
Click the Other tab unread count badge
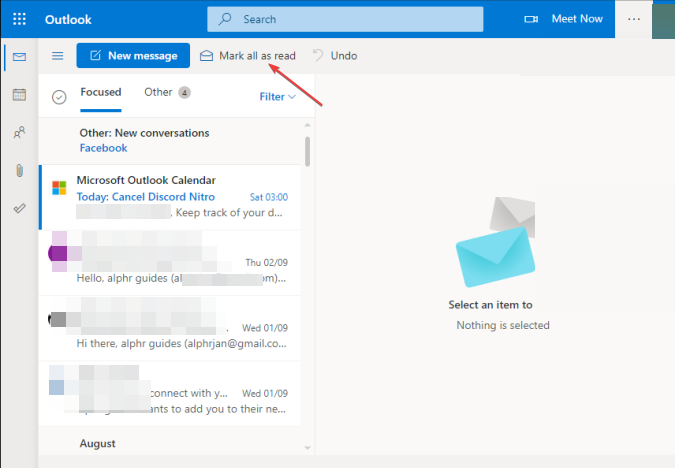[184, 93]
